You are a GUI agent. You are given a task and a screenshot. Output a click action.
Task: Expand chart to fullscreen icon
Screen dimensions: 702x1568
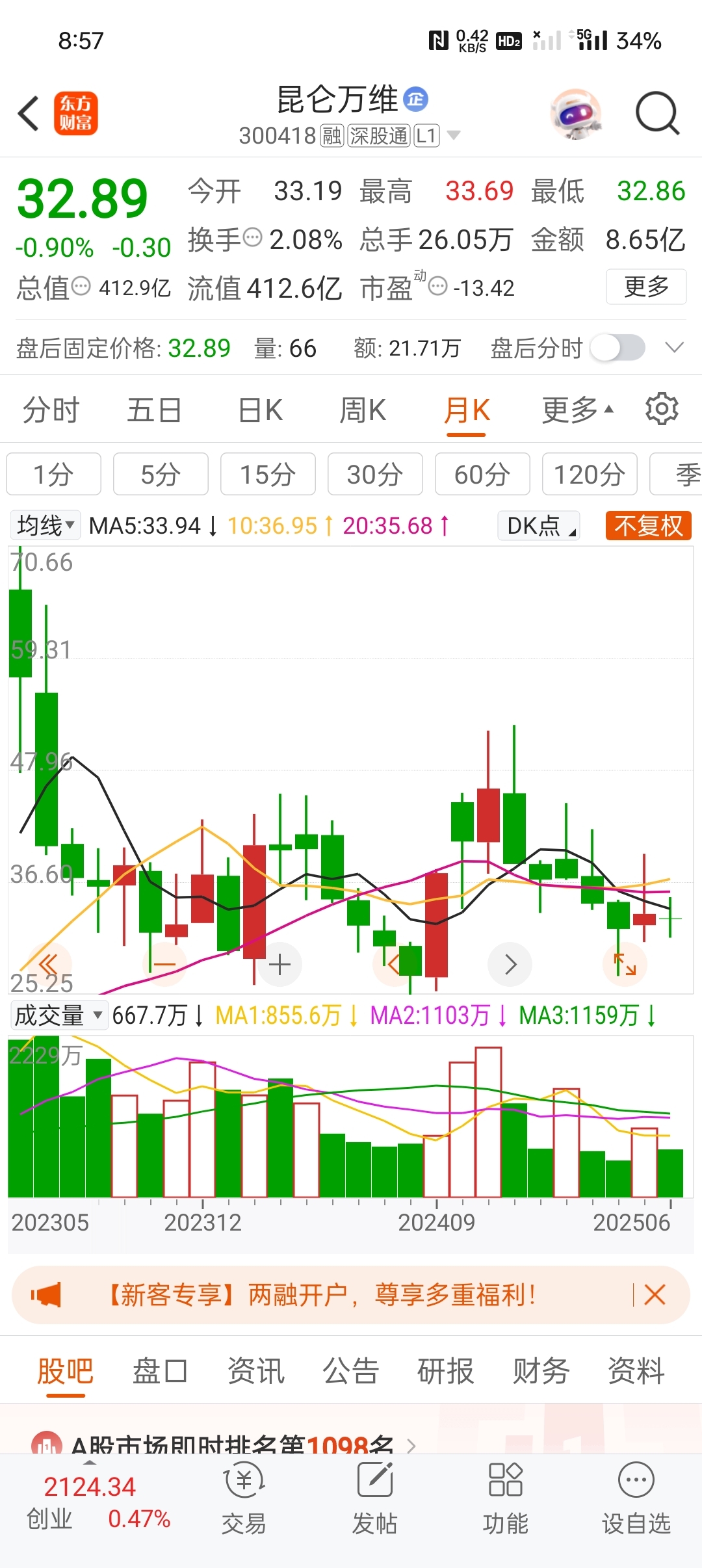click(x=625, y=964)
